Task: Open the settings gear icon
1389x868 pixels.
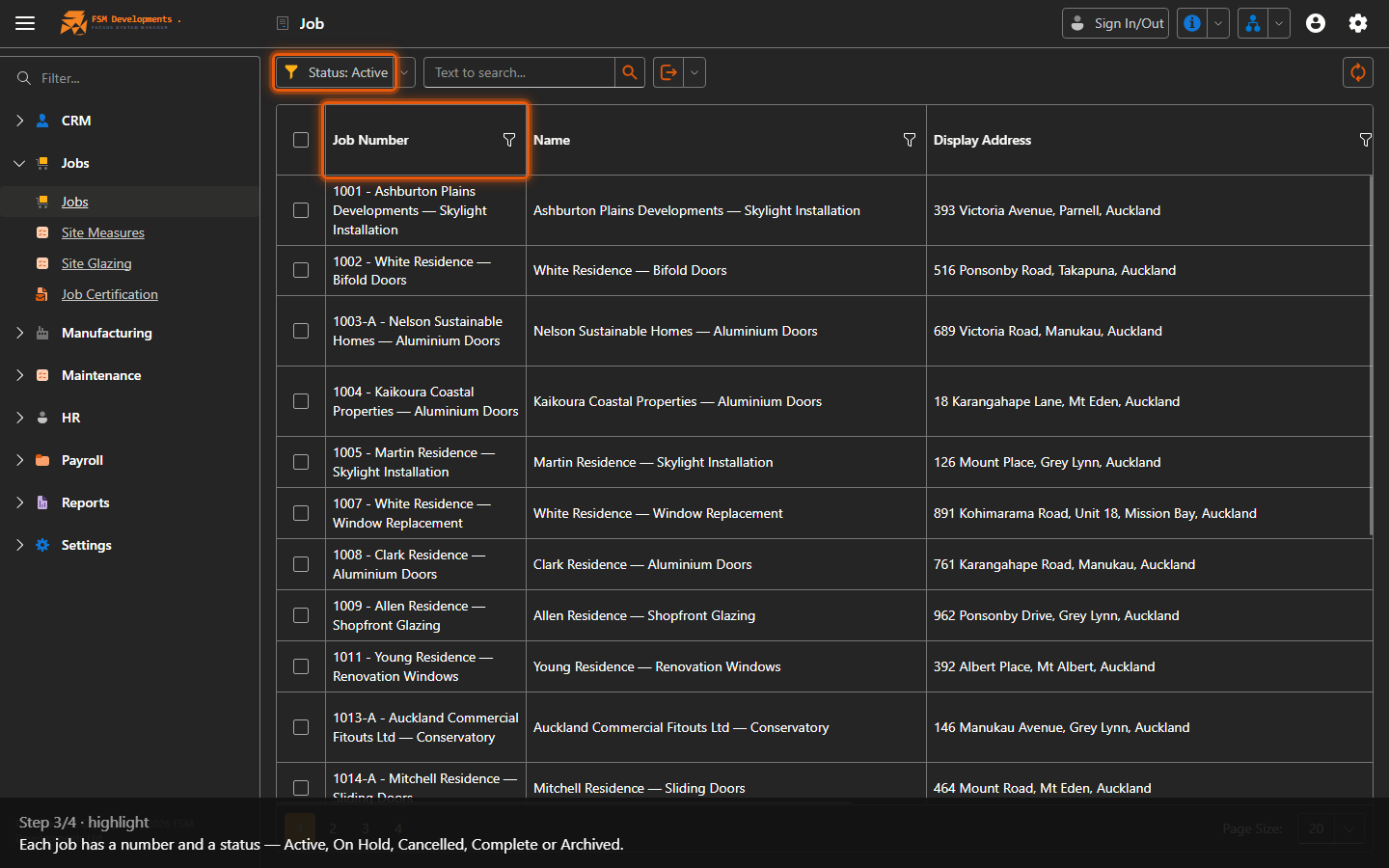Action: 1358,23
